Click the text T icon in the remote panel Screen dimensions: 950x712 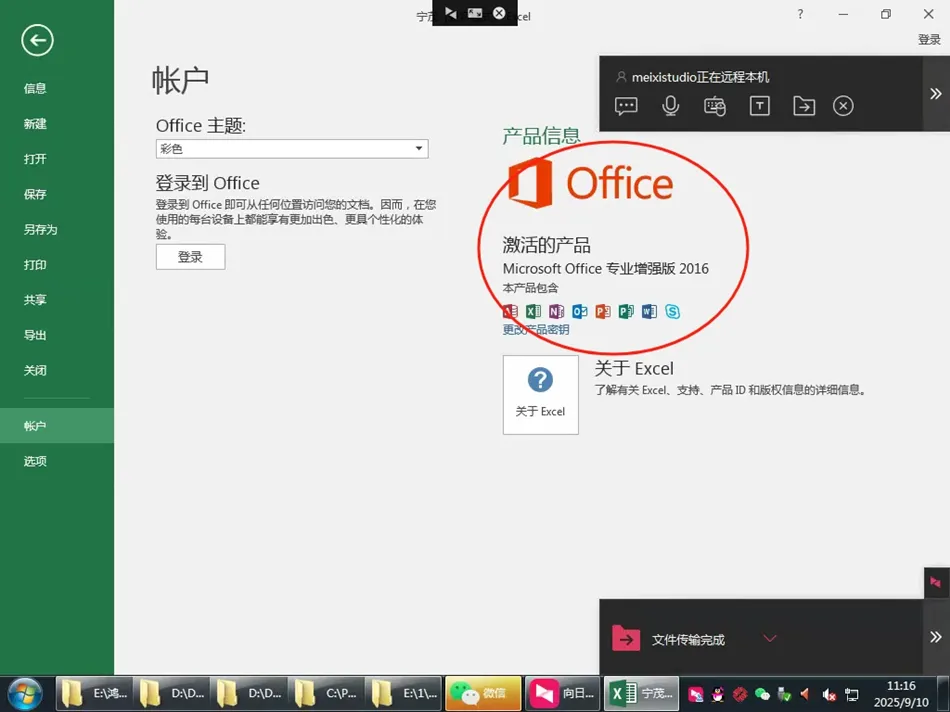click(x=760, y=106)
